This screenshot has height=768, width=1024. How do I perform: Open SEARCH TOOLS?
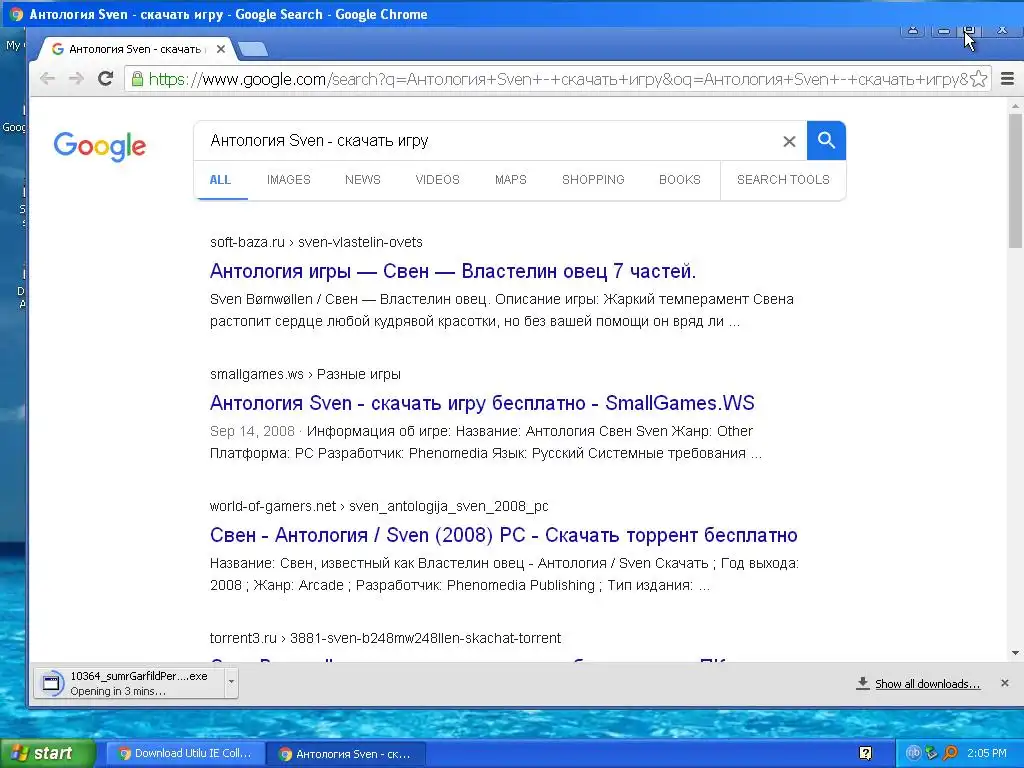[x=783, y=180]
